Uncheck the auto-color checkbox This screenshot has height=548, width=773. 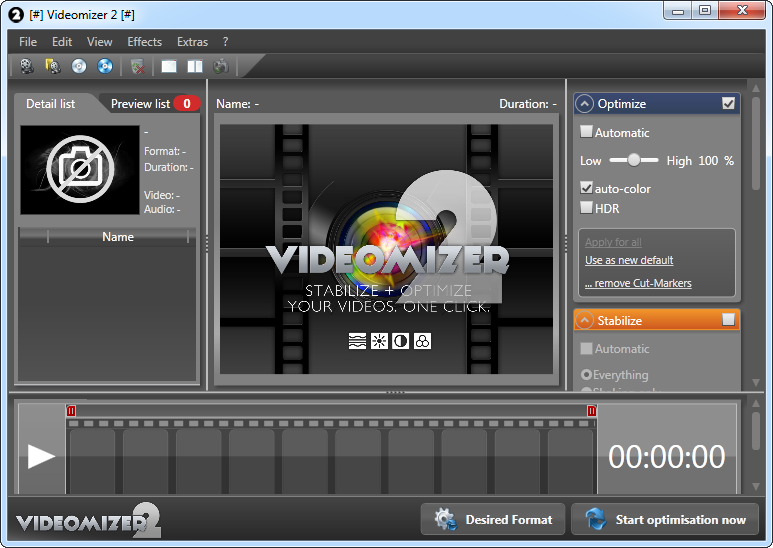[x=586, y=188]
